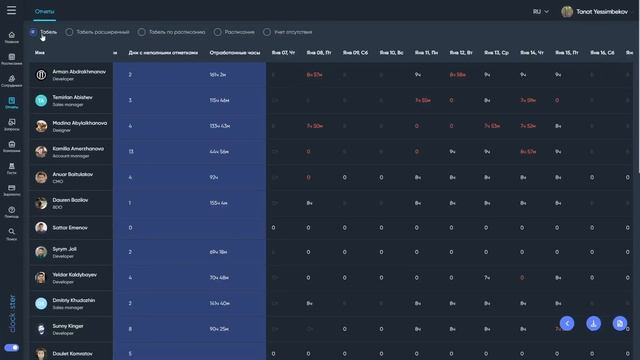This screenshot has width=640, height=360.
Task: Open the hamburger menu
Action: coord(11,10)
